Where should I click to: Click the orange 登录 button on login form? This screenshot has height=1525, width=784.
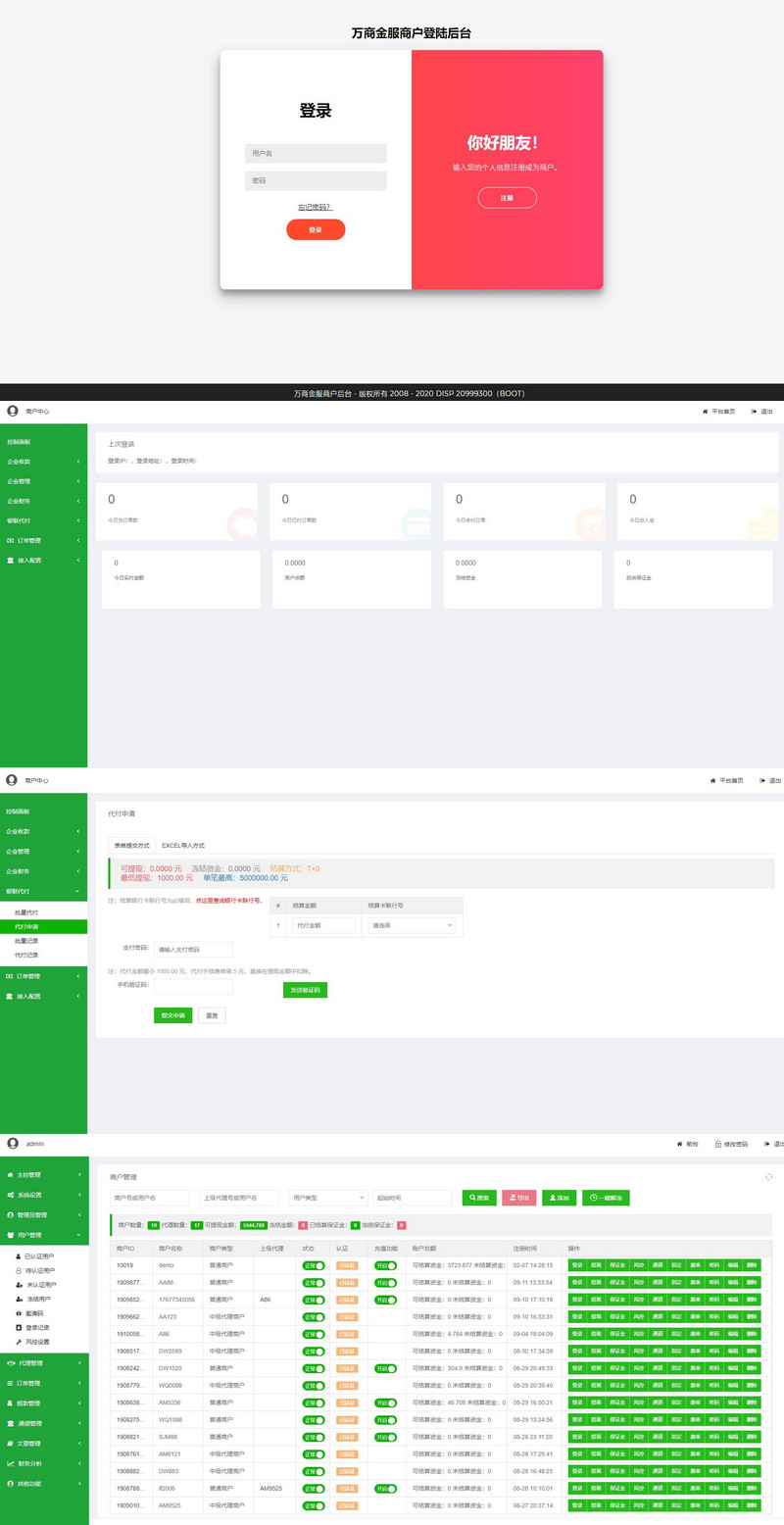coord(316,229)
